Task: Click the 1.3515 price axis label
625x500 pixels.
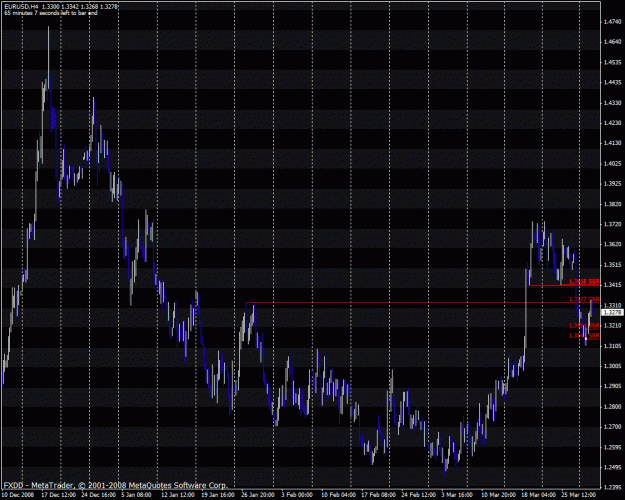Action: pos(613,265)
